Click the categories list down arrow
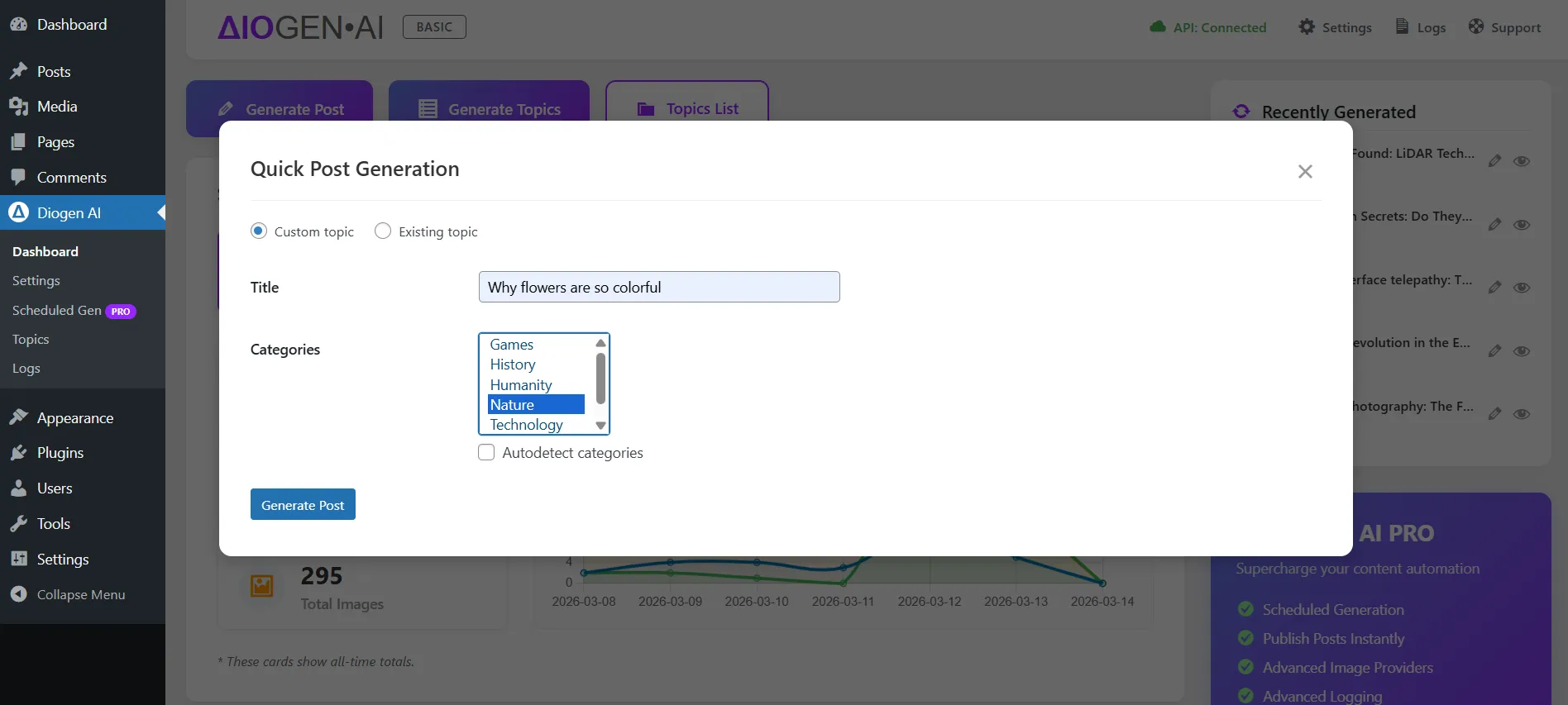This screenshot has height=705, width=1568. [601, 426]
